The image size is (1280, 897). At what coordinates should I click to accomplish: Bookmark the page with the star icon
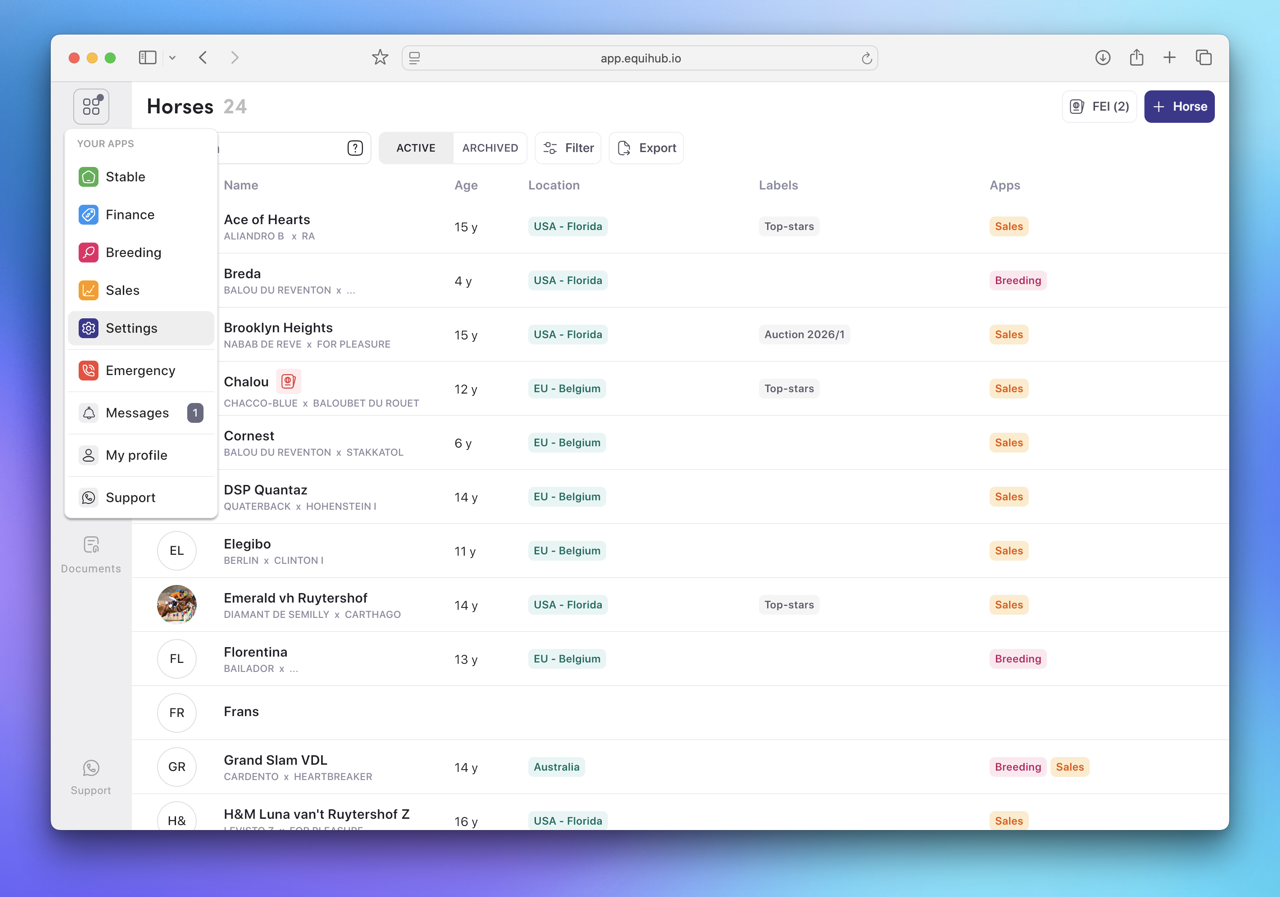380,58
